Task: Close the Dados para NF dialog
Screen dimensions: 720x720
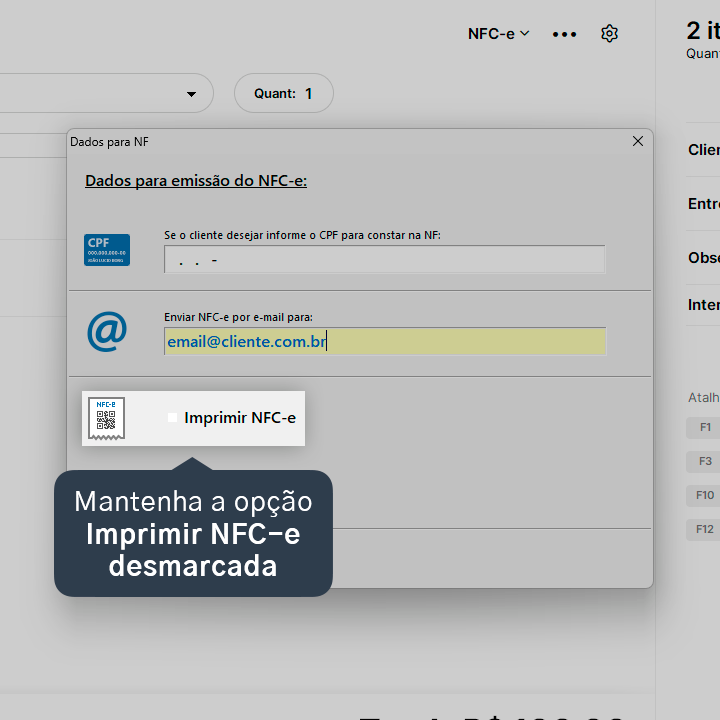Action: click(x=638, y=141)
